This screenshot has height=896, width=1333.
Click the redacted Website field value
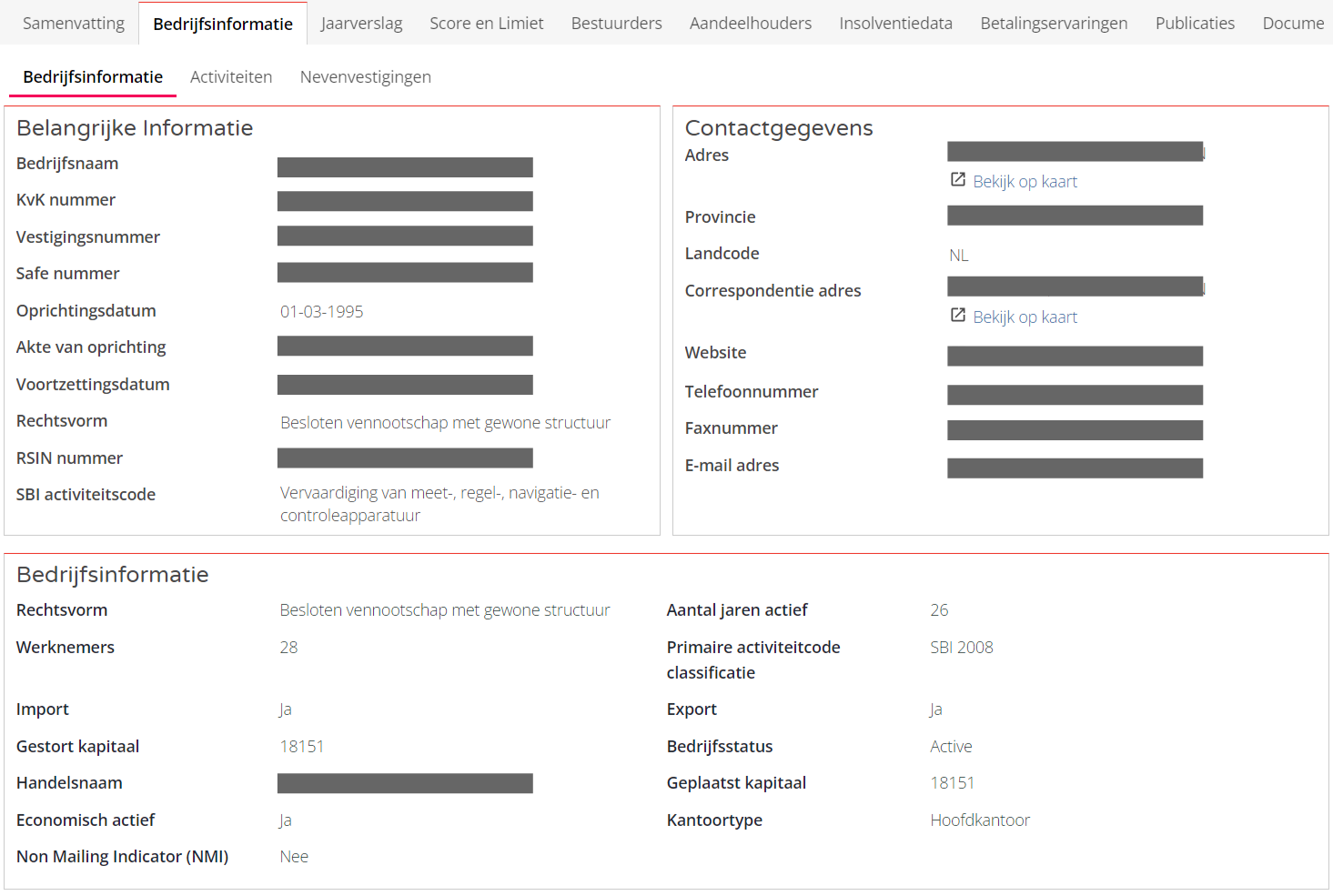1075,356
